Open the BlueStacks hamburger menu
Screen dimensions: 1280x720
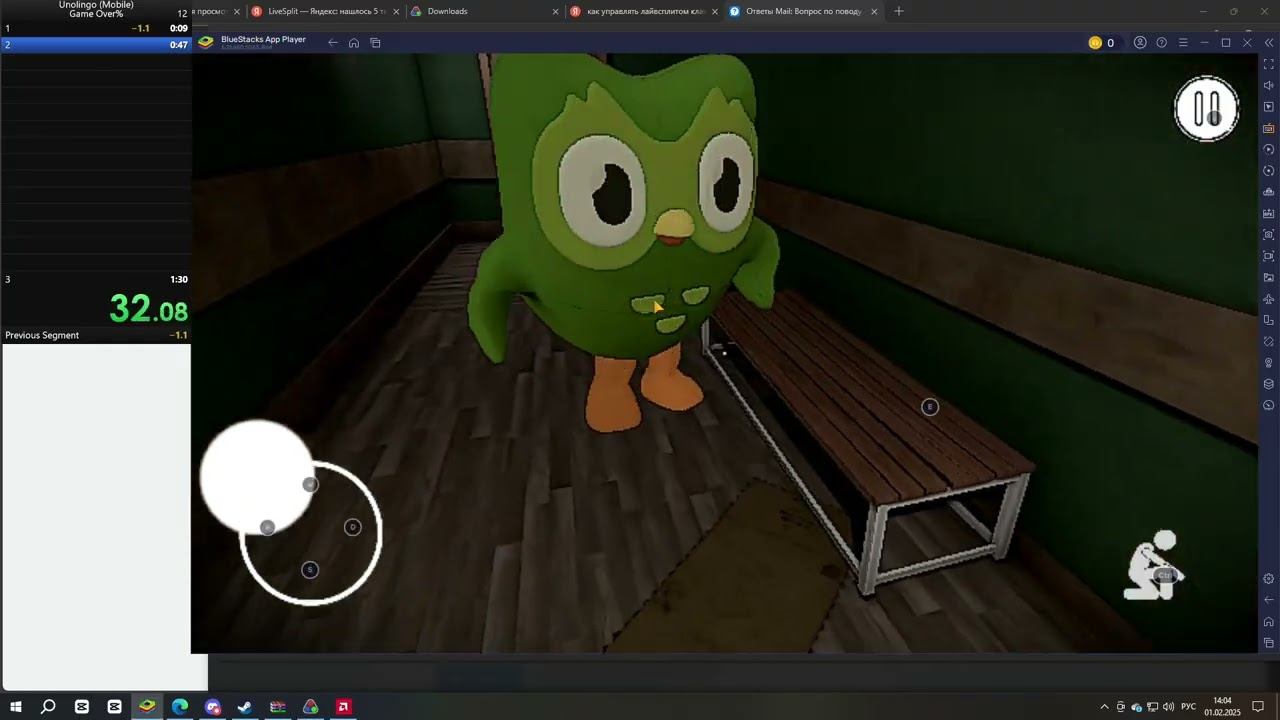(x=1183, y=43)
